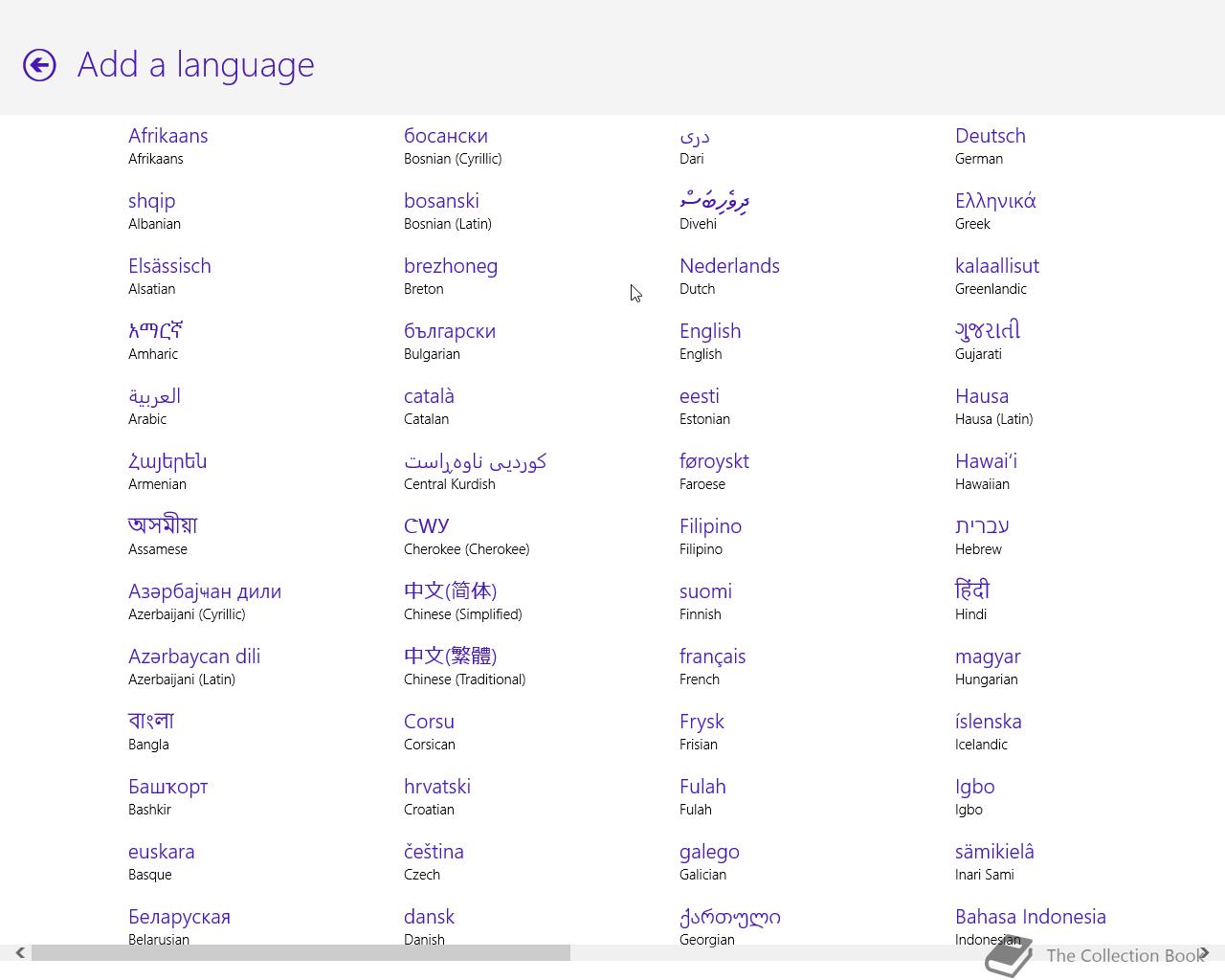
Task: Choose kalaallisut Greenlandic
Action: pos(997,277)
